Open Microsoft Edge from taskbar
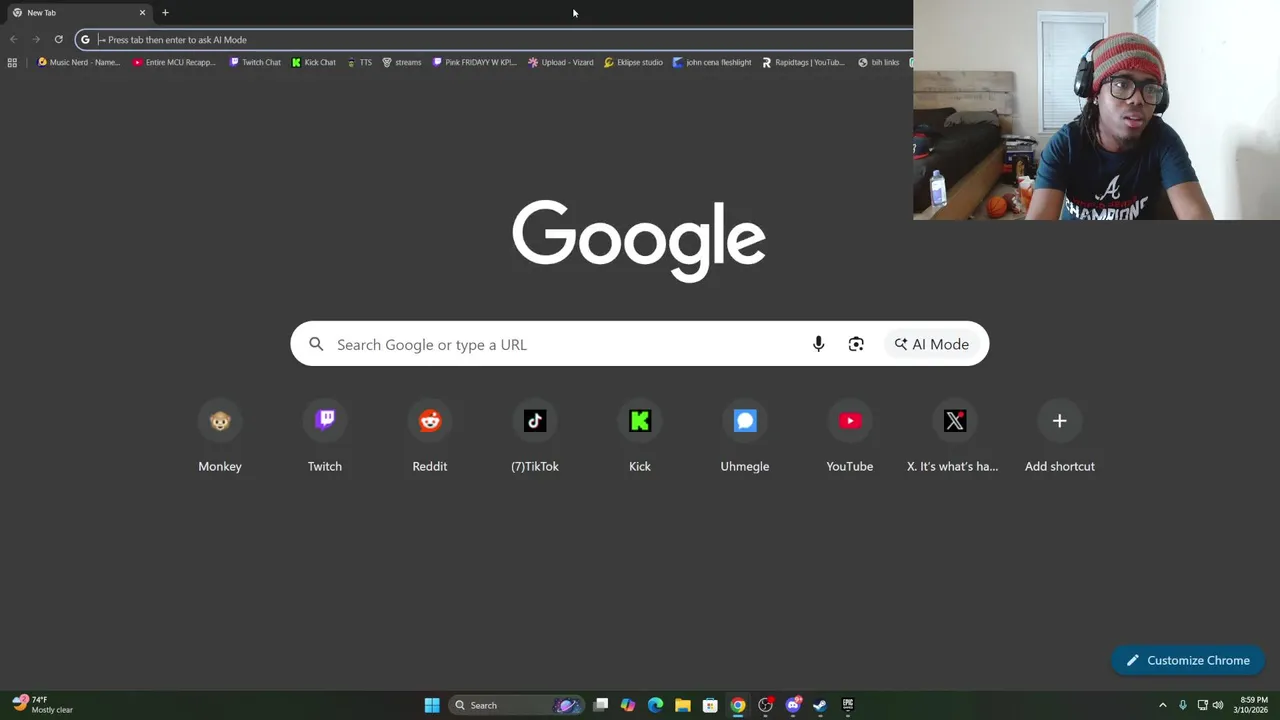This screenshot has height=720, width=1280. point(655,705)
